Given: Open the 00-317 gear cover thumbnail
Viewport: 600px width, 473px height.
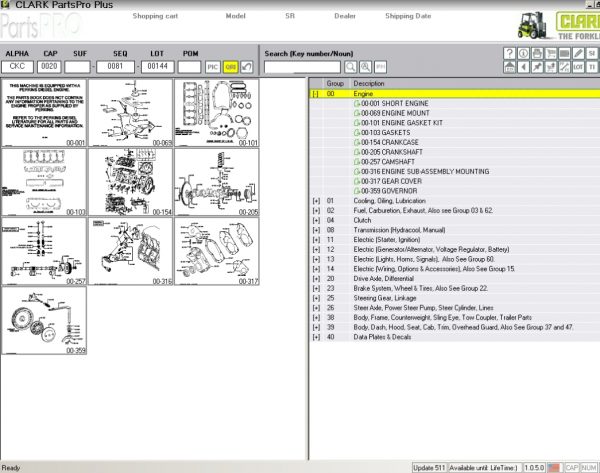Looking at the screenshot, I should pyautogui.click(x=217, y=251).
